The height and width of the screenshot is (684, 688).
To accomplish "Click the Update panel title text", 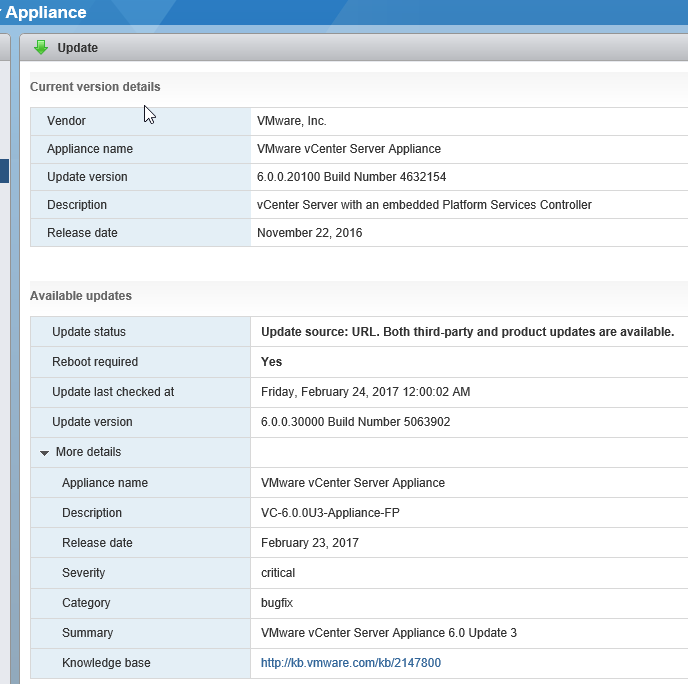I will (77, 48).
